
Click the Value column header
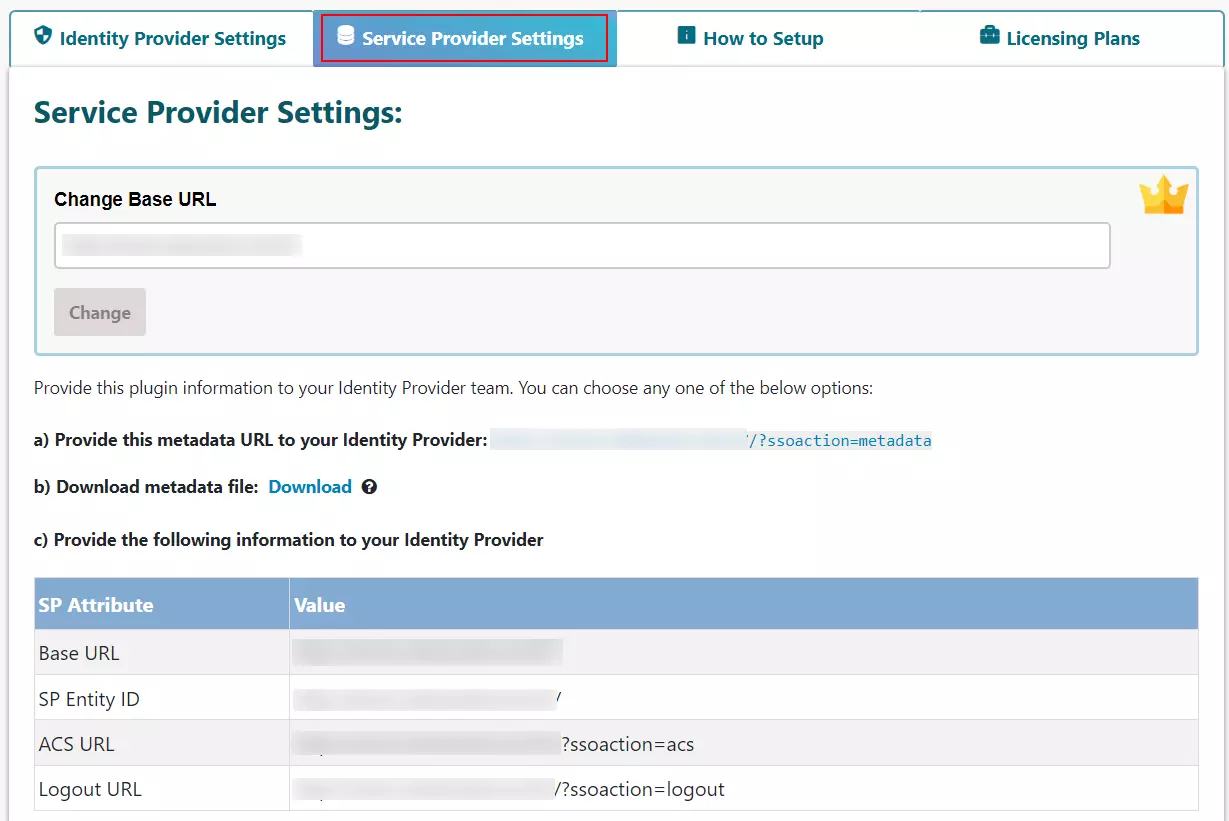[320, 605]
